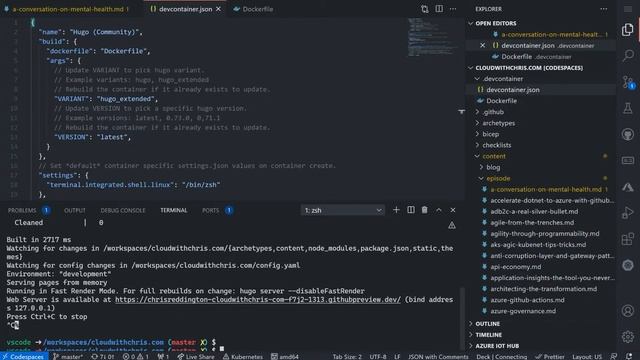This screenshot has width=640, height=360.
Task: Create a new terminal with plus icon
Action: pos(396,210)
